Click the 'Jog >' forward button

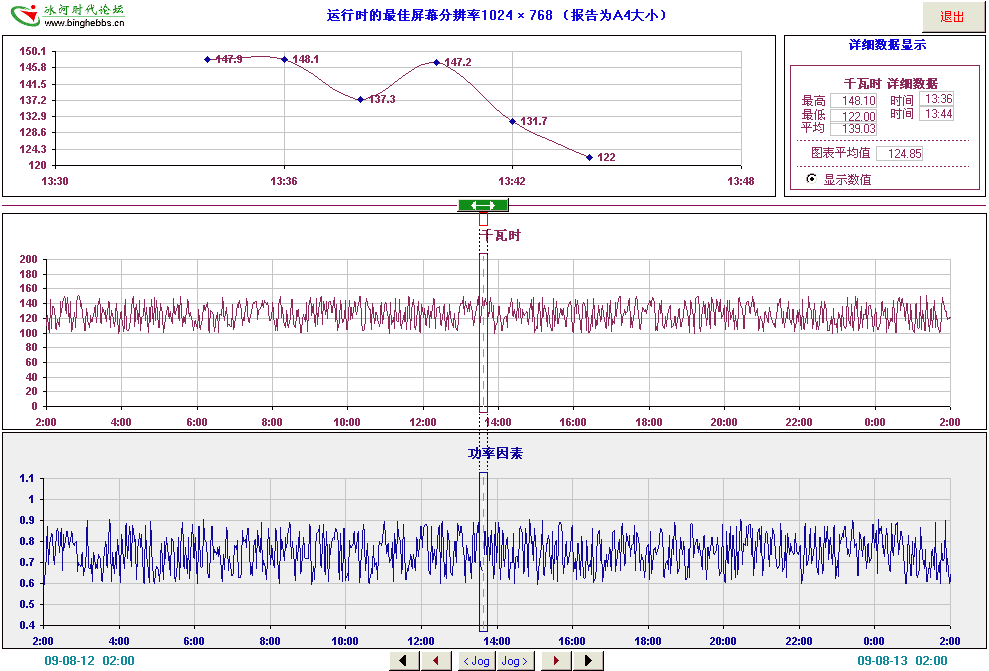(x=515, y=661)
